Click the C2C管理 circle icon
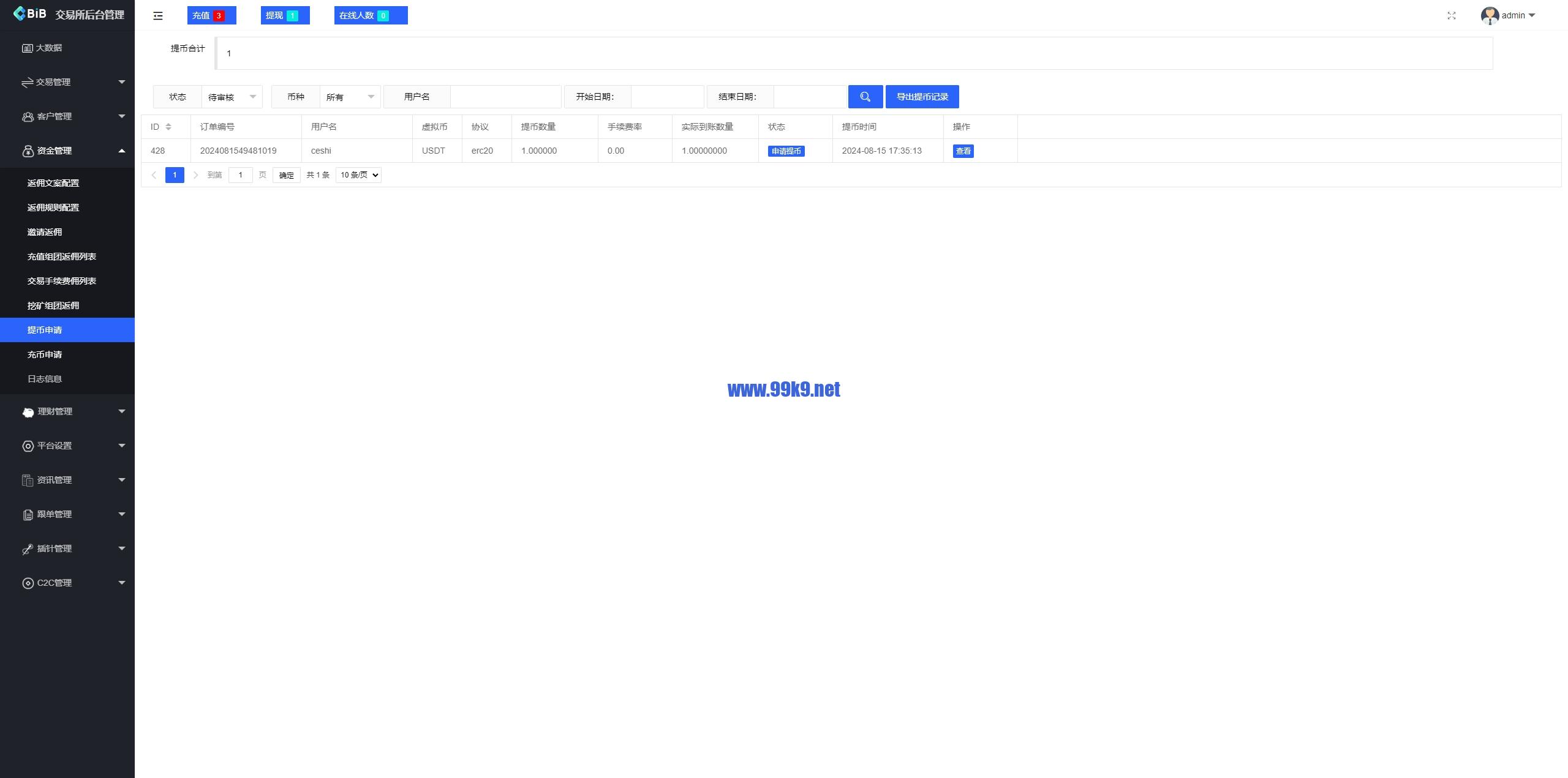 pos(28,583)
